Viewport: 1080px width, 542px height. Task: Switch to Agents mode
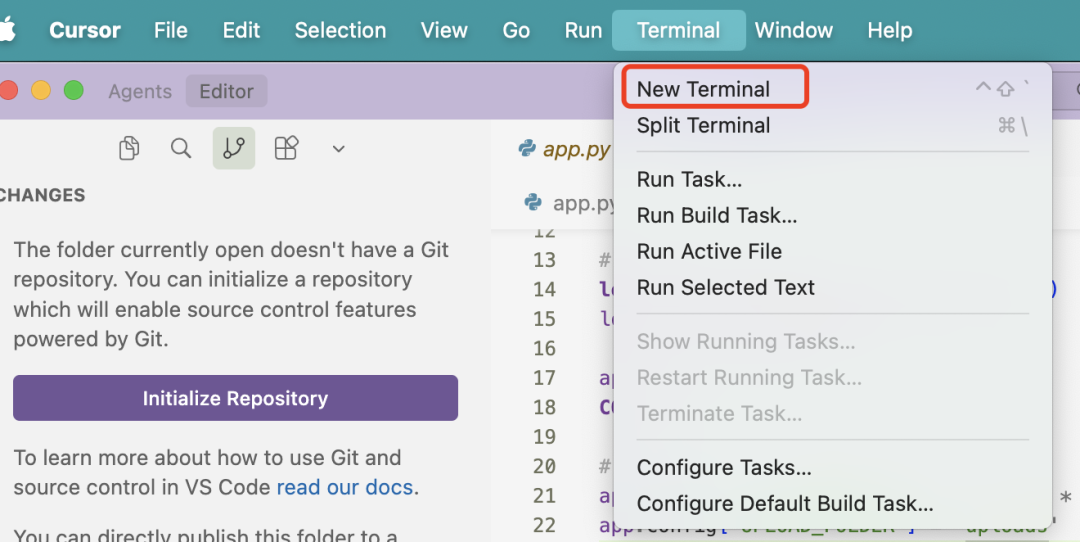point(140,91)
